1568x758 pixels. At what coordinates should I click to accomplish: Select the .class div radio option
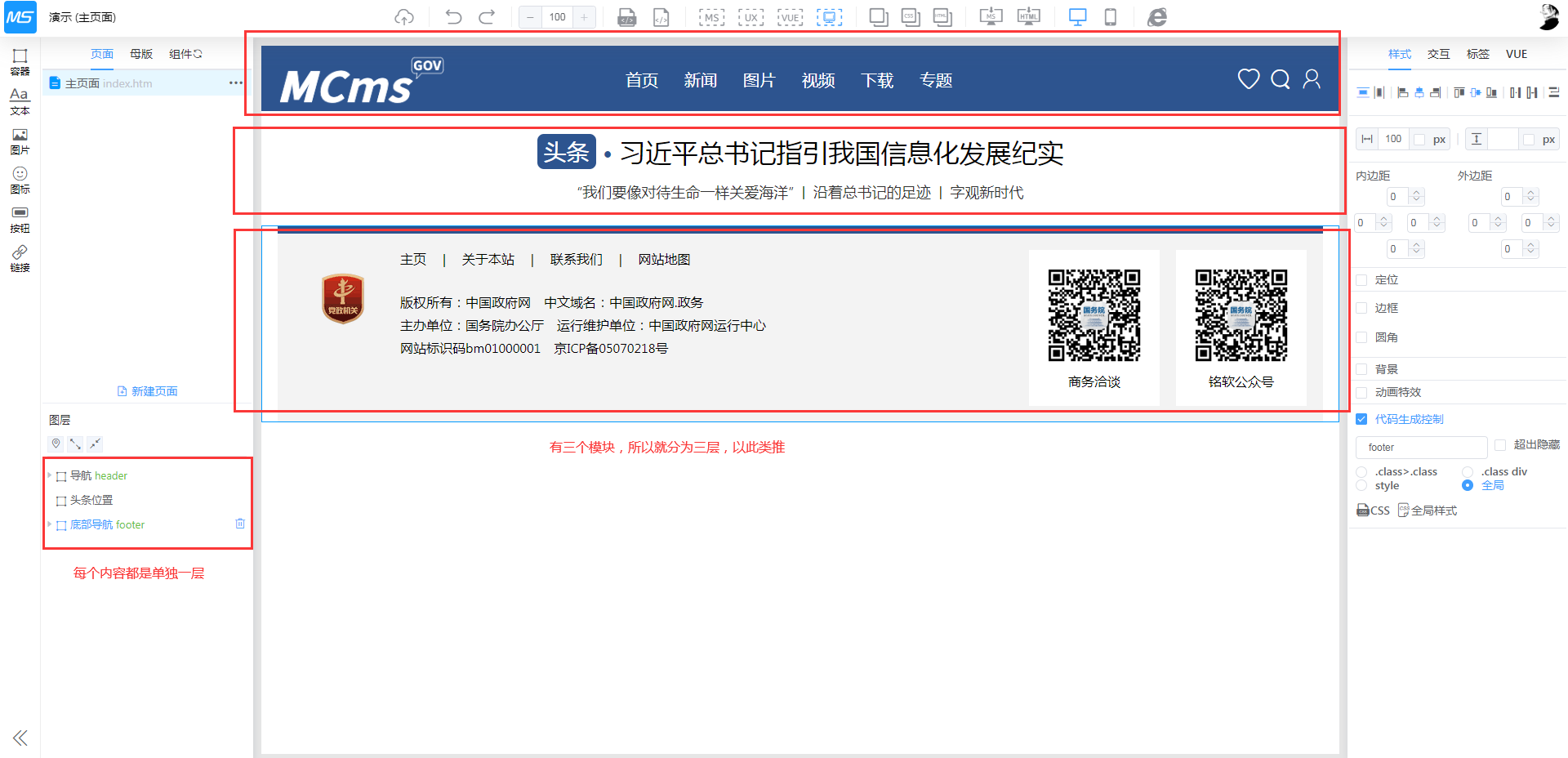pyautogui.click(x=1468, y=472)
